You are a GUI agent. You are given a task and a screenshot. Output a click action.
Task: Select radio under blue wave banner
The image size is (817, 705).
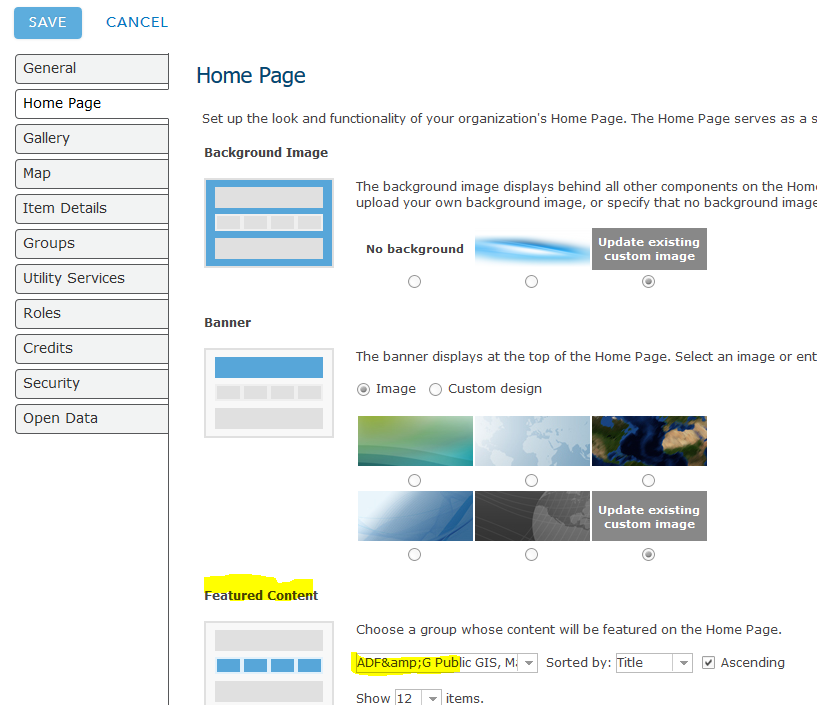click(414, 554)
